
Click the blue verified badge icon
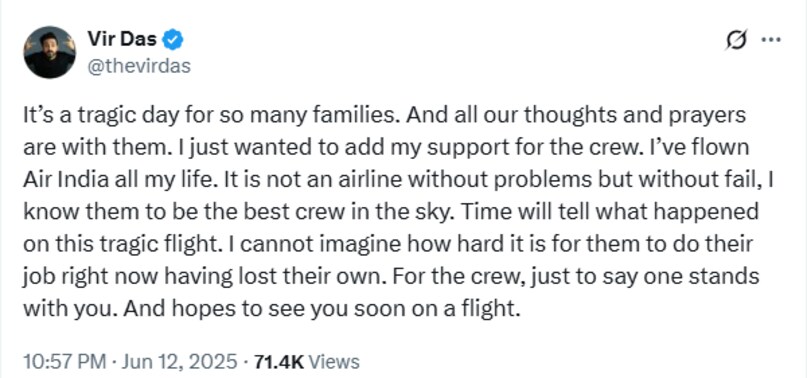point(173,40)
